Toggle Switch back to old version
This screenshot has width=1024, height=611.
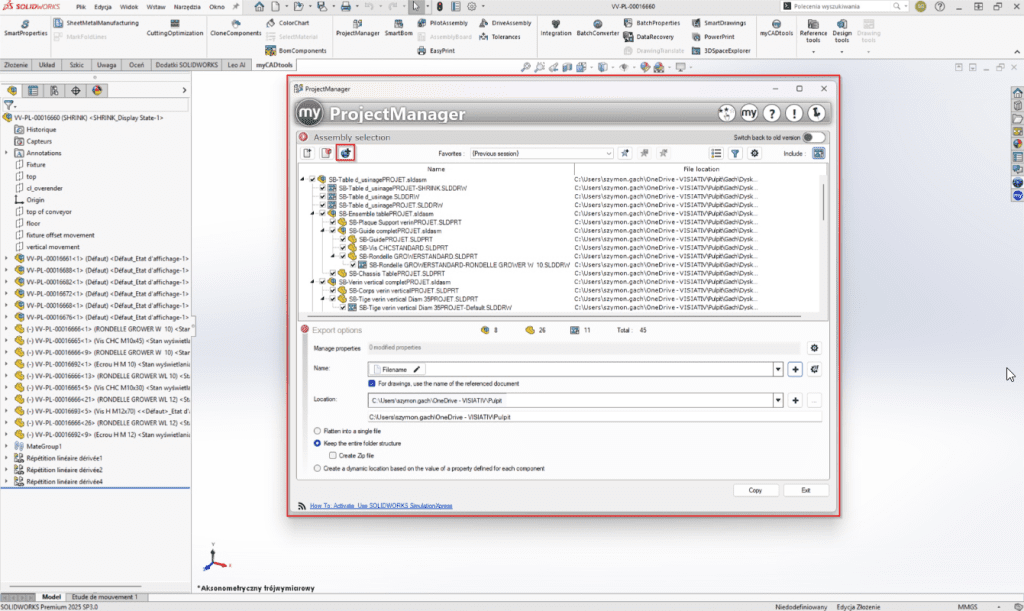click(814, 137)
